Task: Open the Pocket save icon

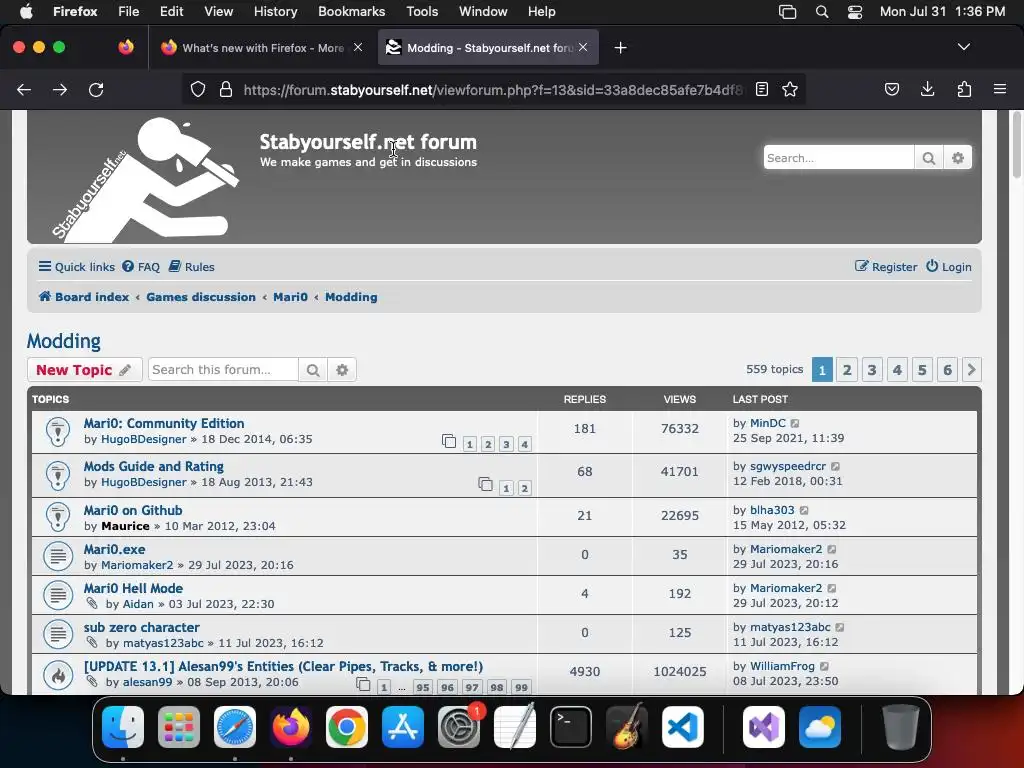Action: pos(892,89)
